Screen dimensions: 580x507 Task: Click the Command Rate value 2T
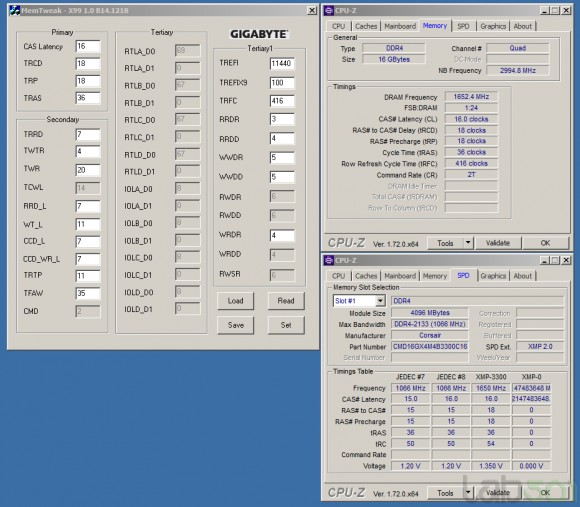tap(471, 175)
